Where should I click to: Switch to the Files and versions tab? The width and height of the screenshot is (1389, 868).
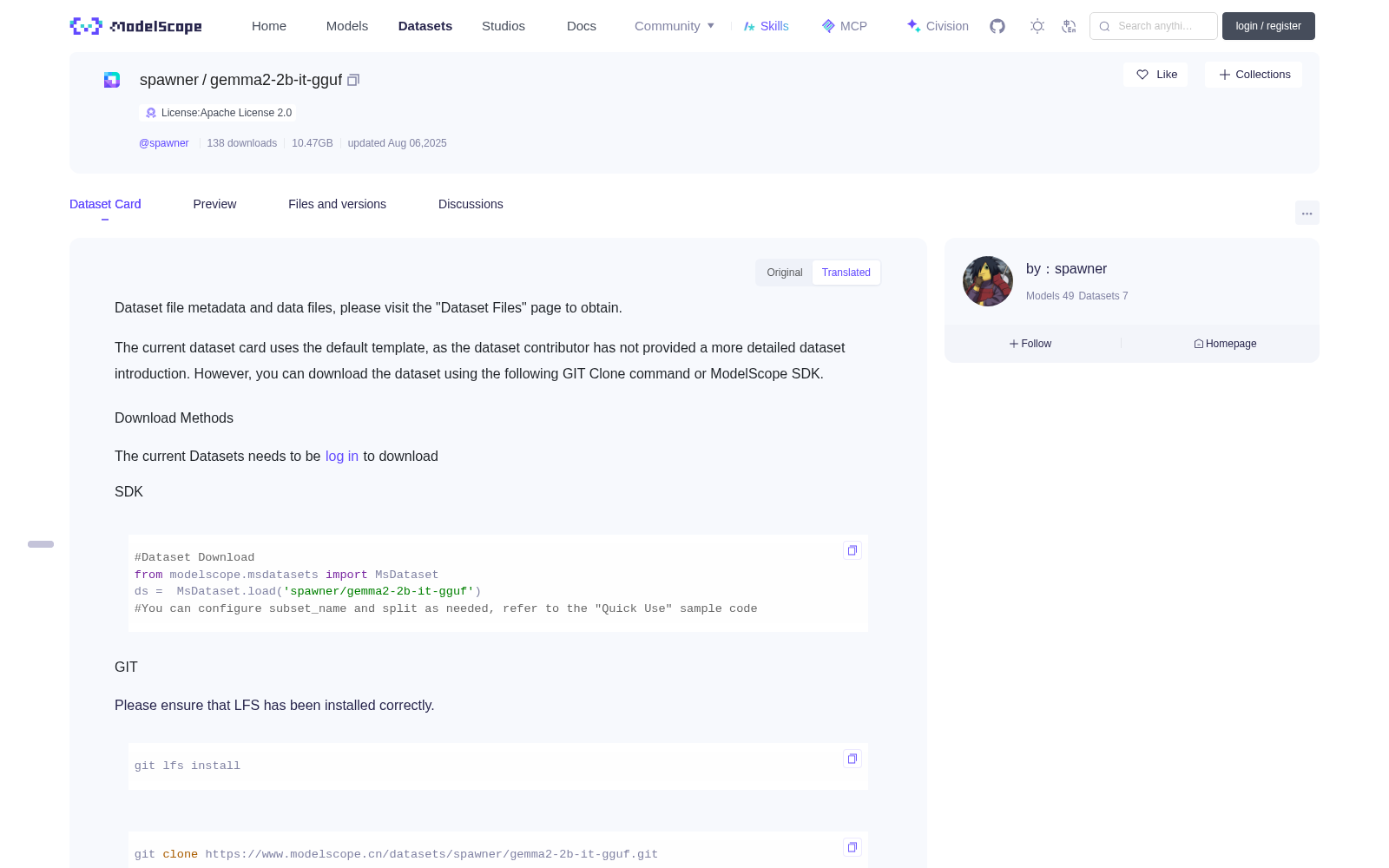tap(337, 204)
